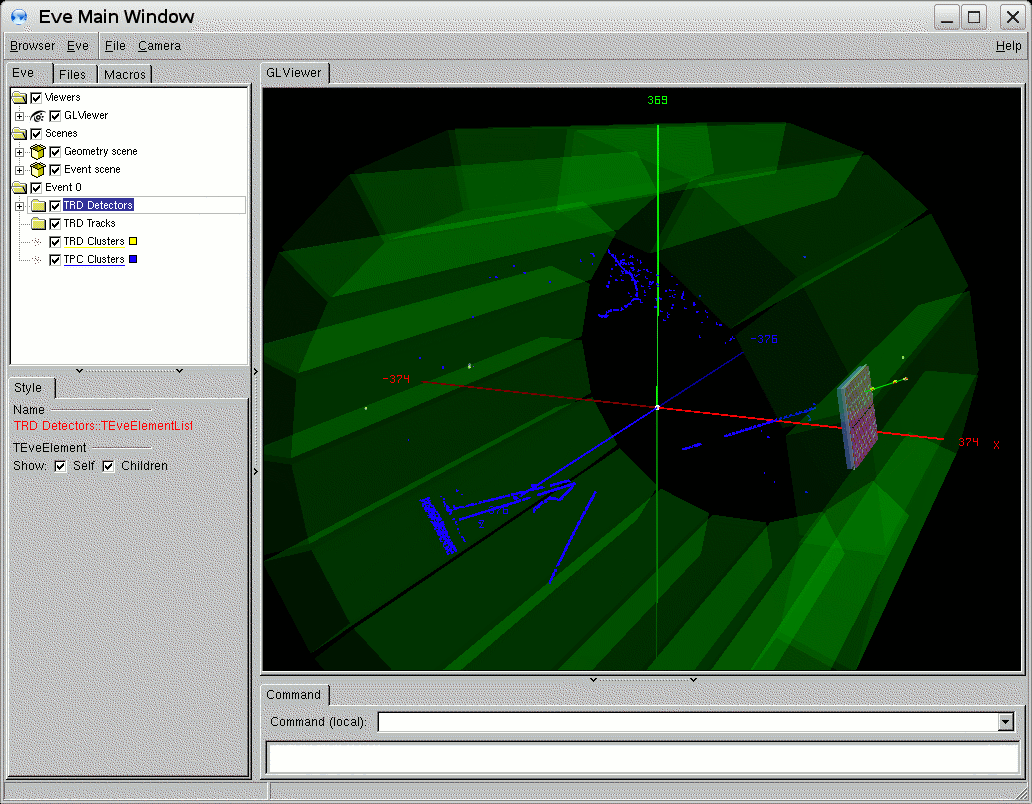Image resolution: width=1032 pixels, height=804 pixels.
Task: Click the Event scene box icon
Action: pyautogui.click(x=38, y=170)
